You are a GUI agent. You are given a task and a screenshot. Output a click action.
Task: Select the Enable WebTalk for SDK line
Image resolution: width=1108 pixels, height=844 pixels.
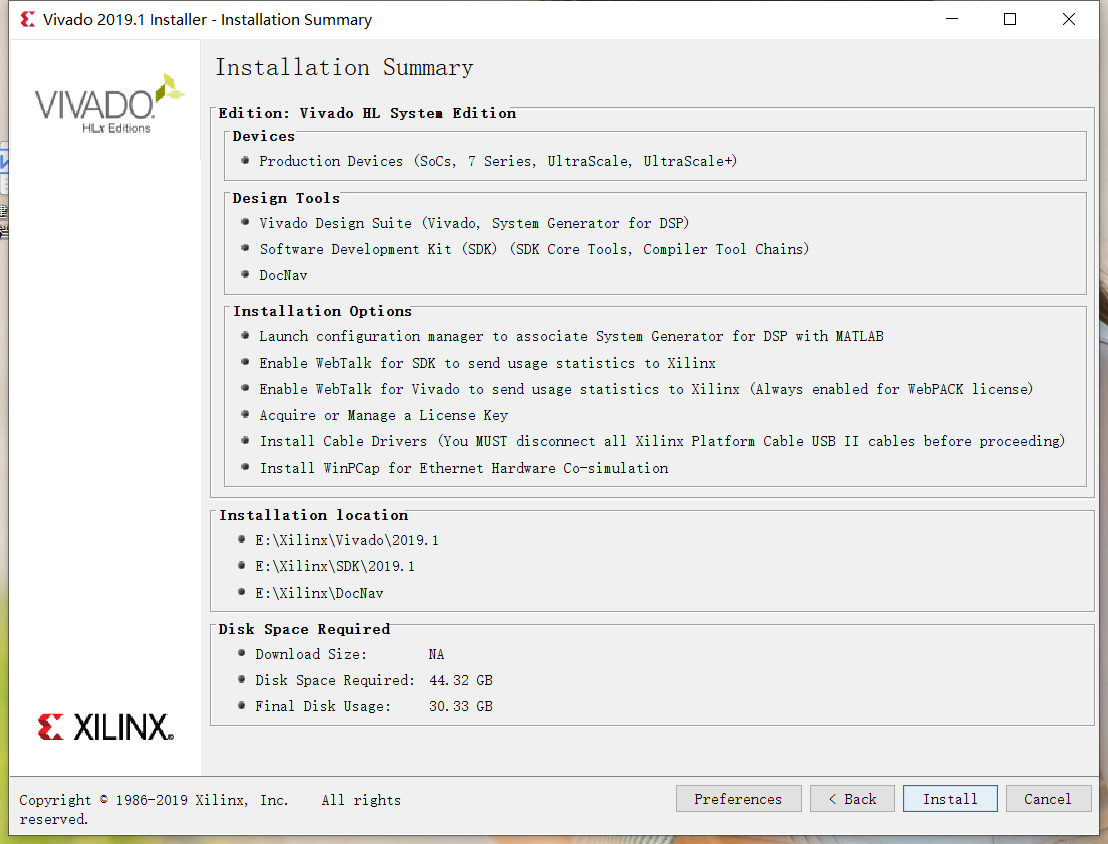pos(488,363)
